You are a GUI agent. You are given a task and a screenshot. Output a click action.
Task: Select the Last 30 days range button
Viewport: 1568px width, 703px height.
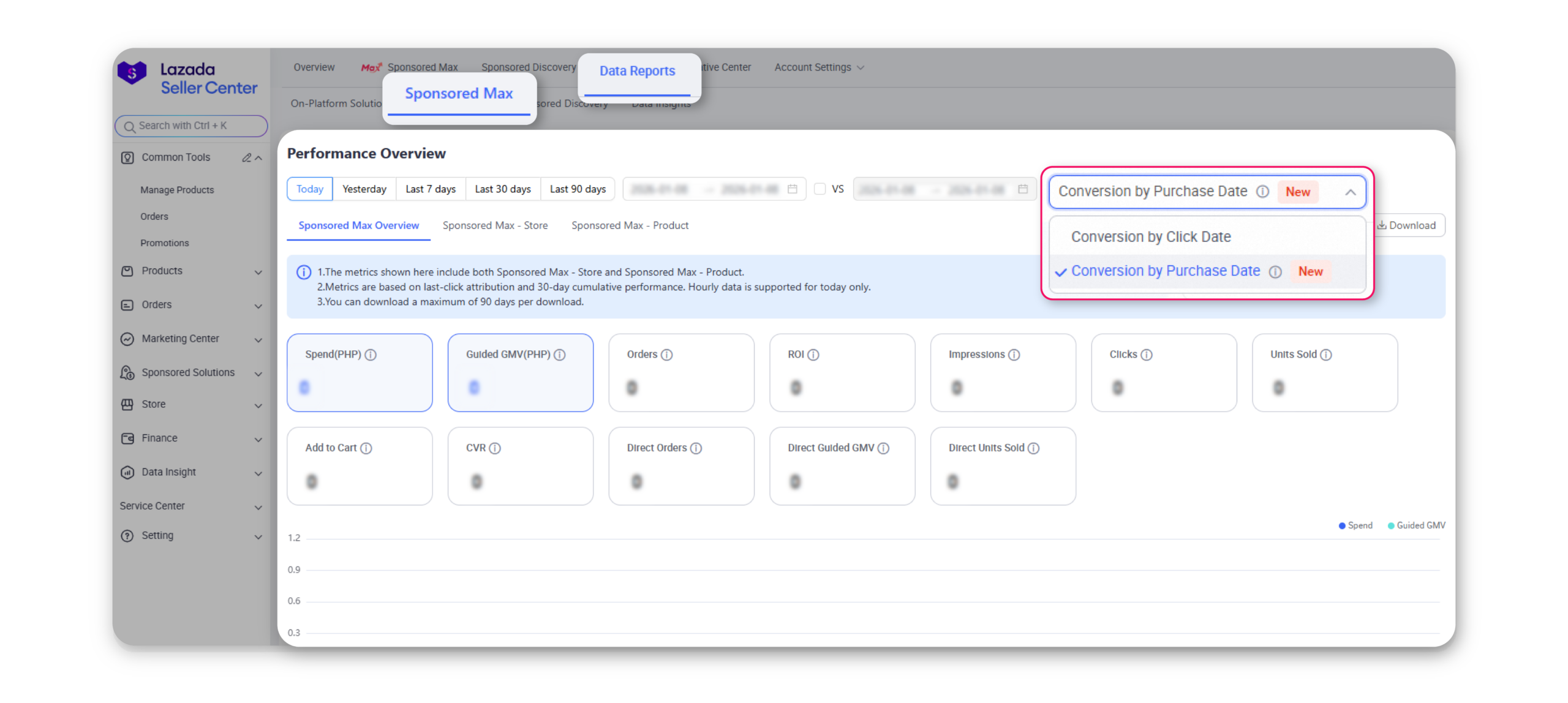(x=503, y=189)
